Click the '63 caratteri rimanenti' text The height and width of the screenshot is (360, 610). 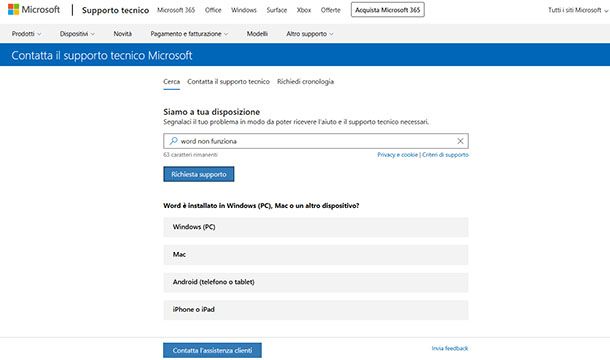pyautogui.click(x=190, y=155)
